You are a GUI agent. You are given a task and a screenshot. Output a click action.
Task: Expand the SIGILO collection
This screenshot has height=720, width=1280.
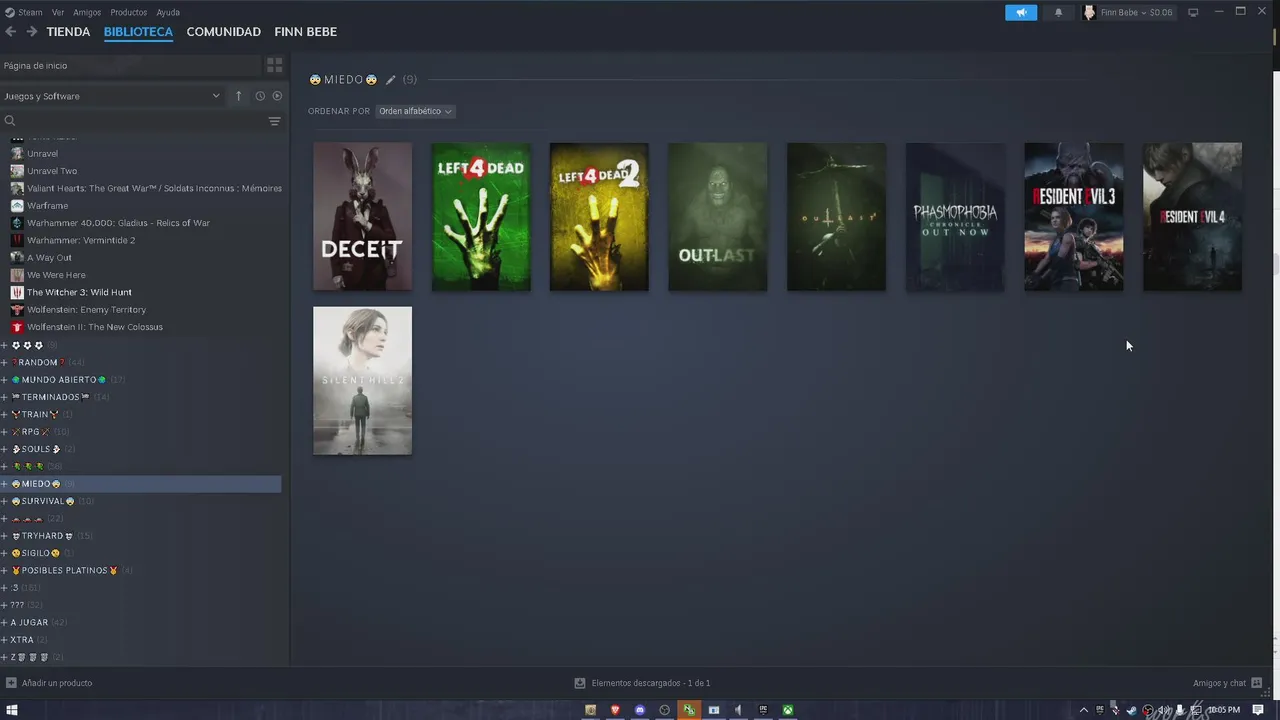4,553
